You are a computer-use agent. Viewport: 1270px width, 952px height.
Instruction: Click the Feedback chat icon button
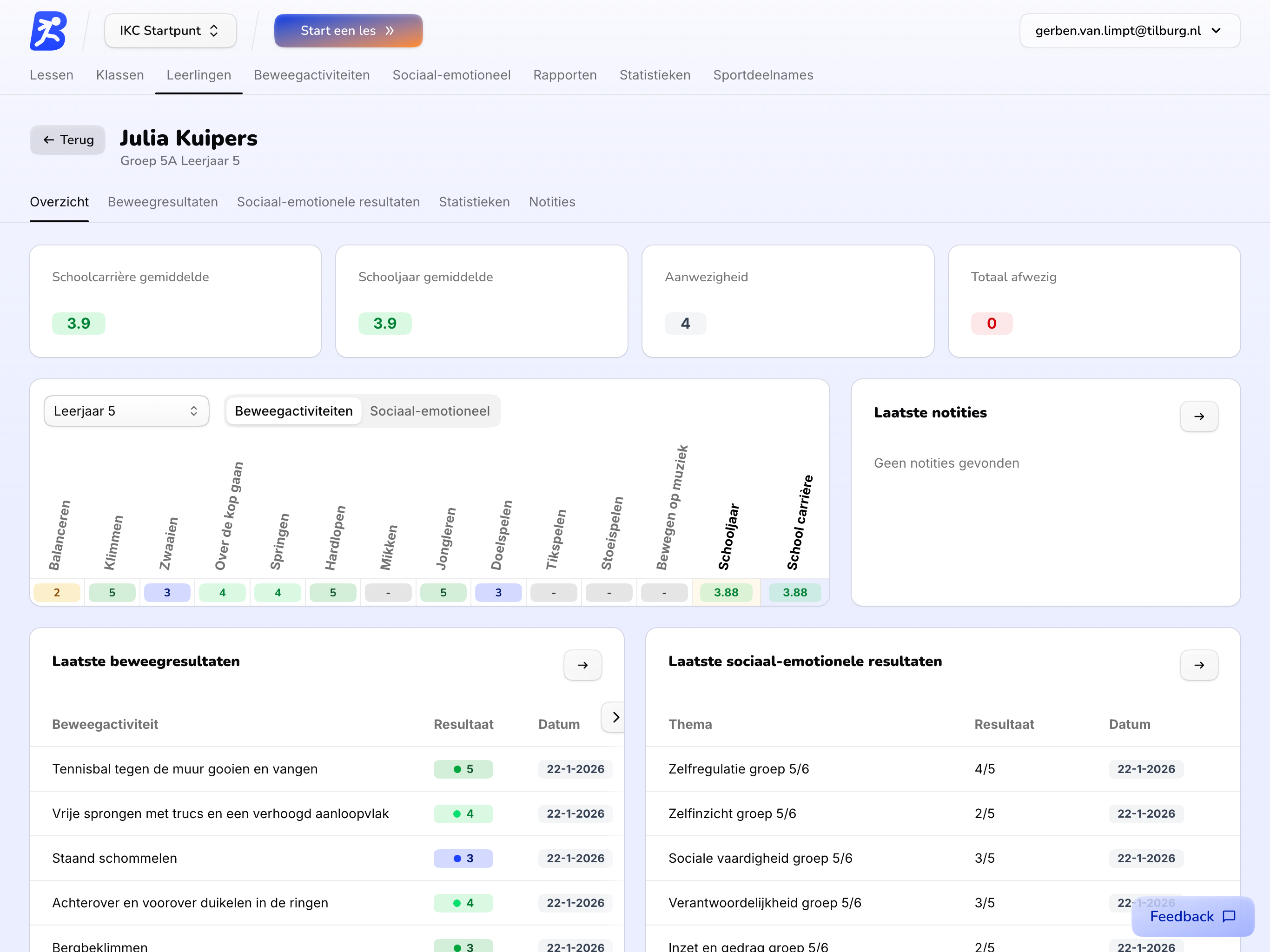click(x=1229, y=916)
